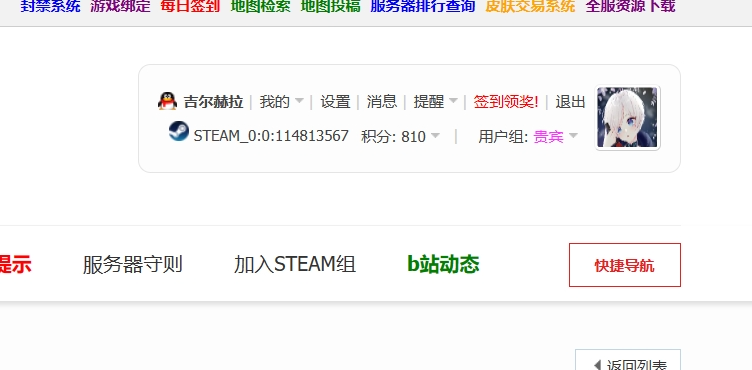The image size is (752, 370).
Task: Click the 积分: 810 text
Action: click(393, 137)
